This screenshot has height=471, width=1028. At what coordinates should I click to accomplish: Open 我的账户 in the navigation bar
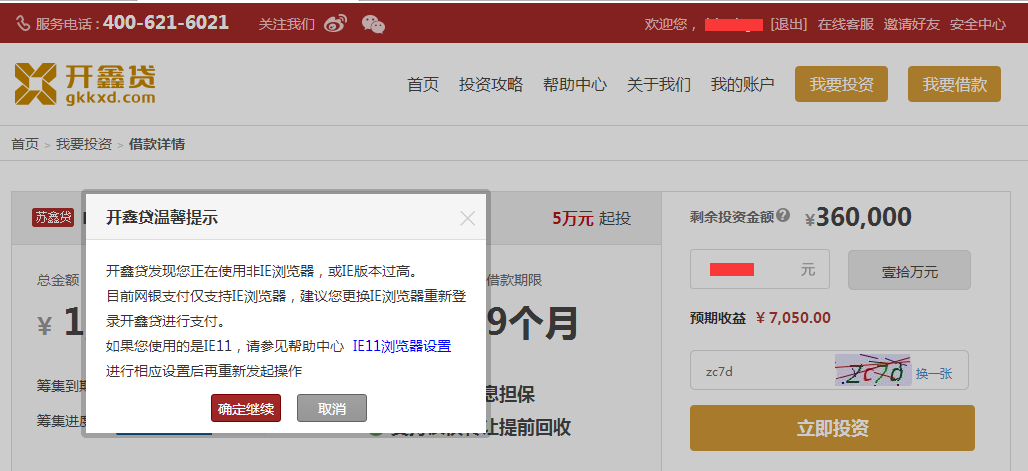(x=743, y=85)
